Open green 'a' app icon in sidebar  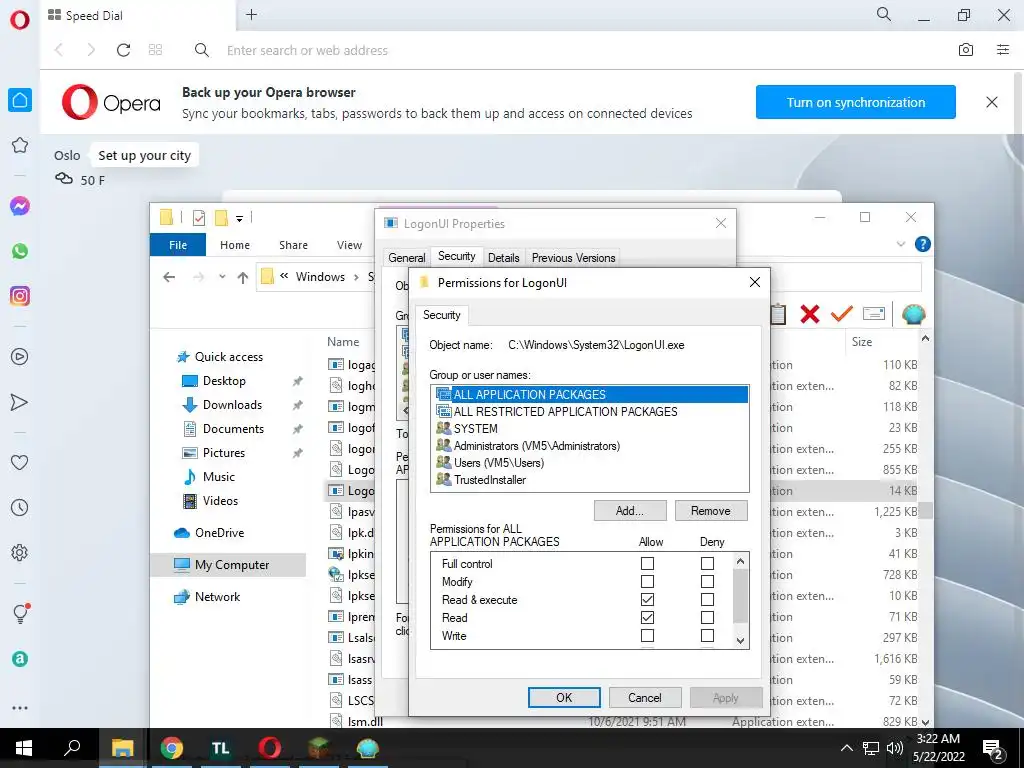[20, 658]
